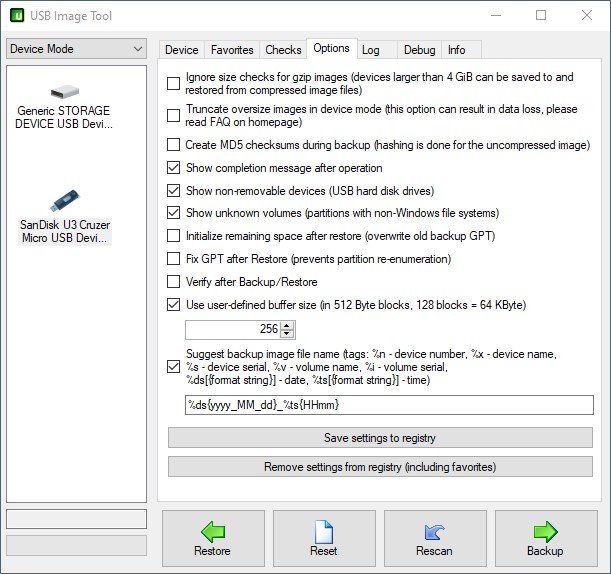This screenshot has width=611, height=574.
Task: Close the USB Image Tool window
Action: [x=587, y=16]
